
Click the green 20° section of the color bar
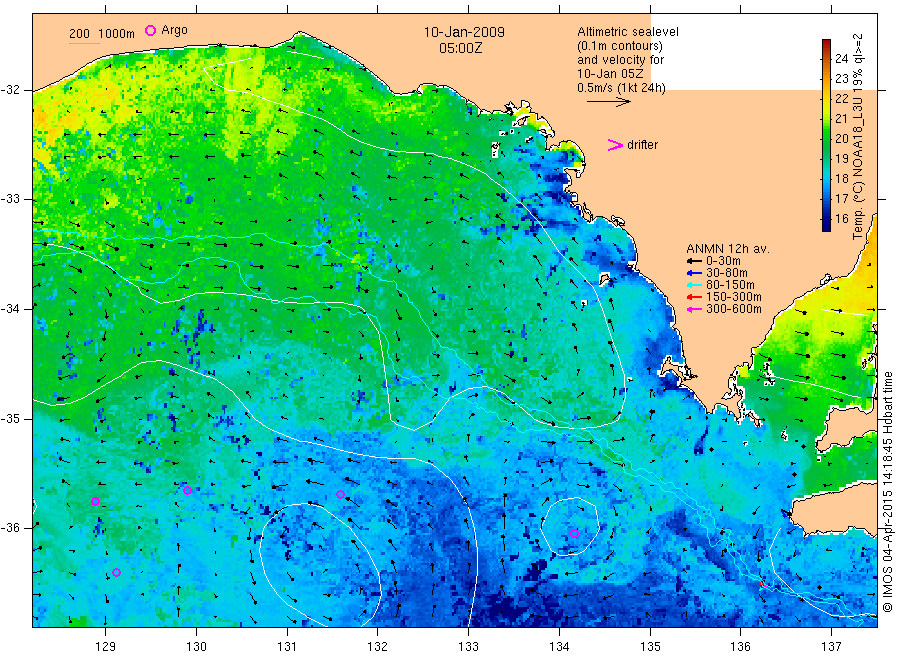pos(826,138)
